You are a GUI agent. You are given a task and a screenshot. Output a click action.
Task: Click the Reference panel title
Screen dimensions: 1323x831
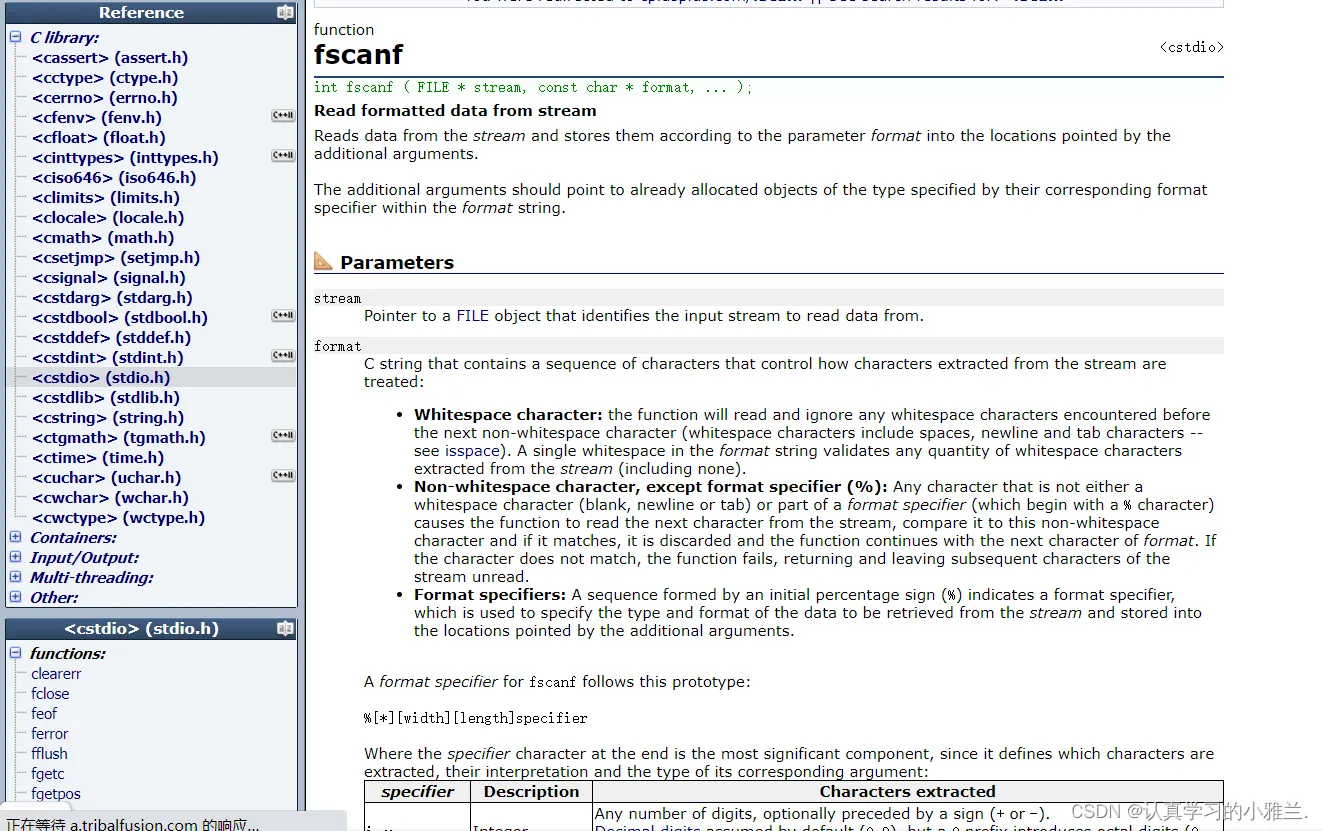point(141,13)
